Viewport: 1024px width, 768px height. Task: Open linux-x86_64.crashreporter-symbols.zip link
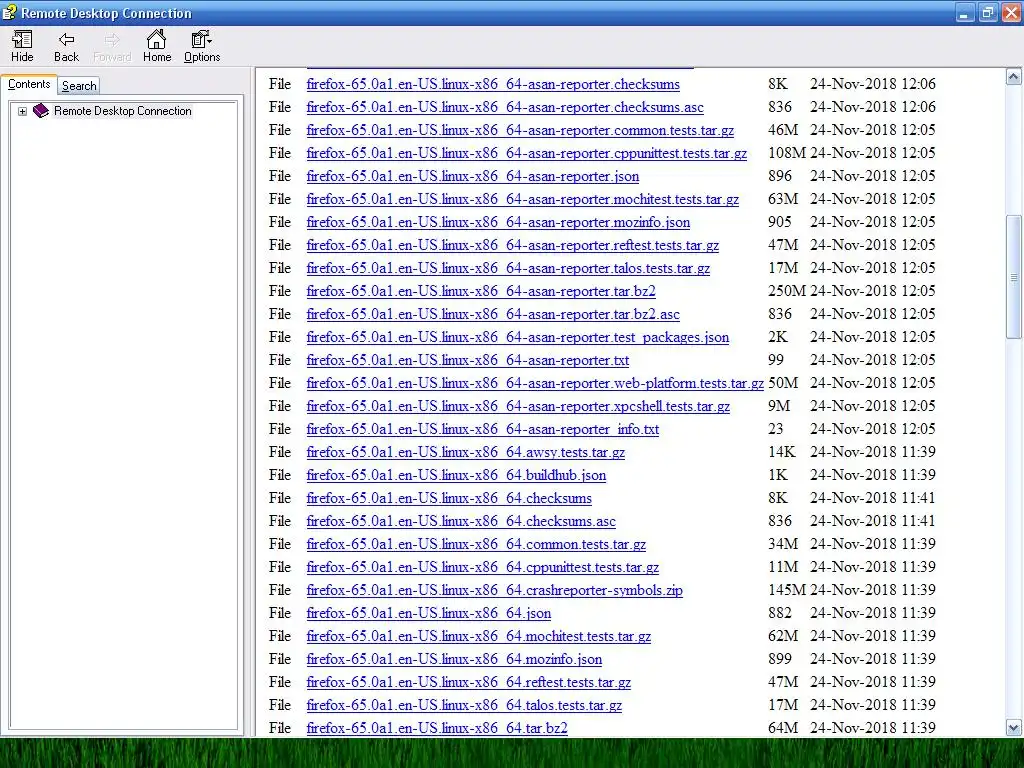pos(494,590)
